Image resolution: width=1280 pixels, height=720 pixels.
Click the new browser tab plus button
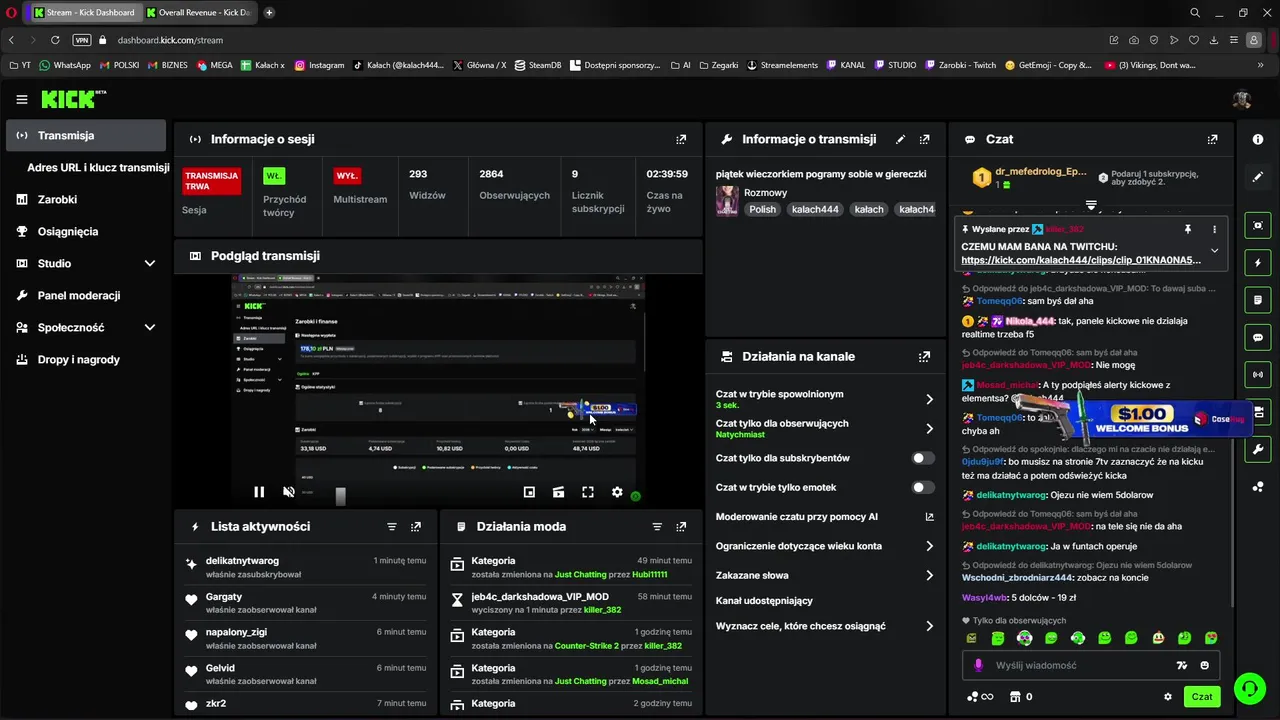coord(269,13)
